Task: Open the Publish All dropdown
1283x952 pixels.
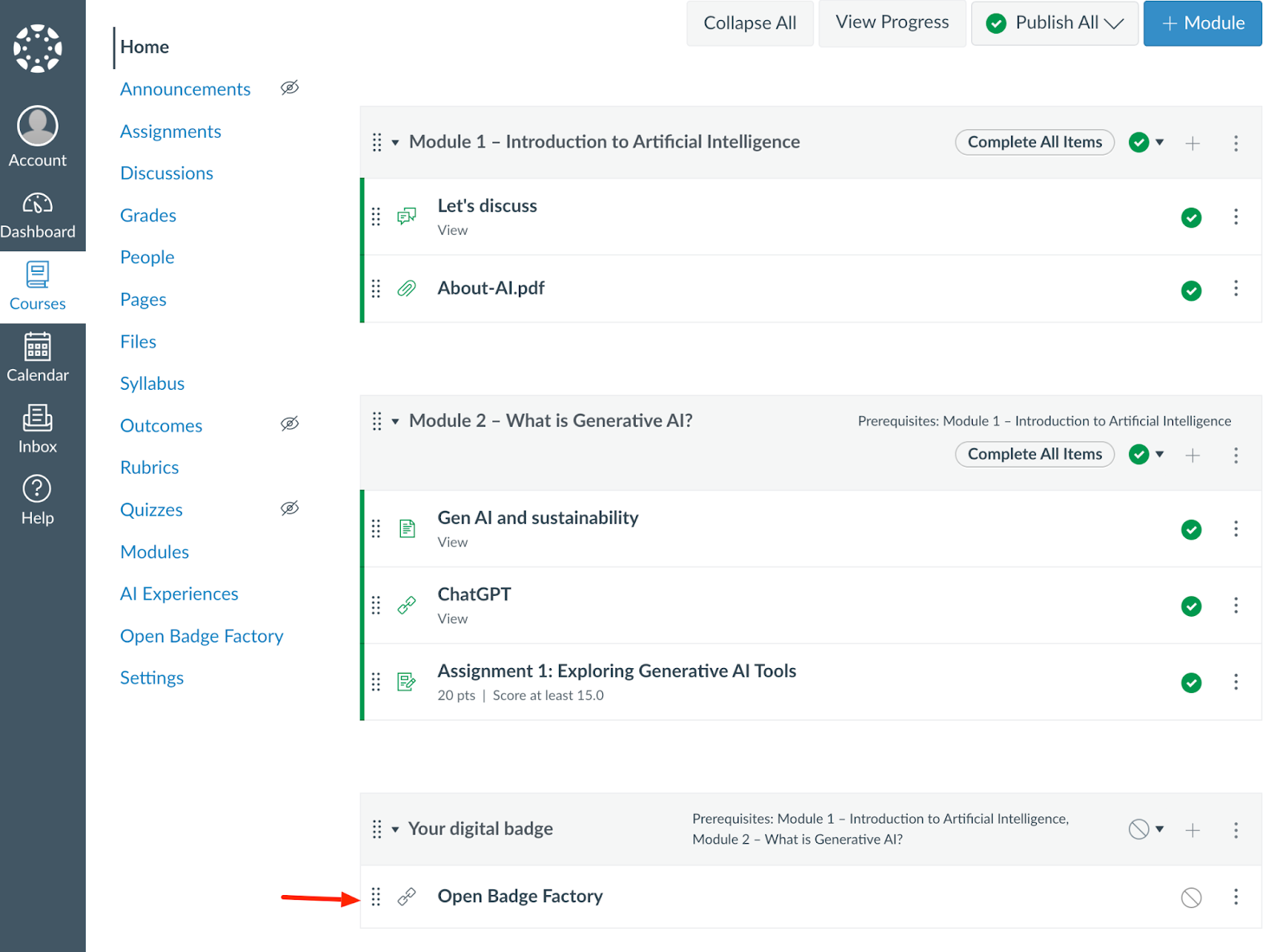Action: (x=1054, y=23)
